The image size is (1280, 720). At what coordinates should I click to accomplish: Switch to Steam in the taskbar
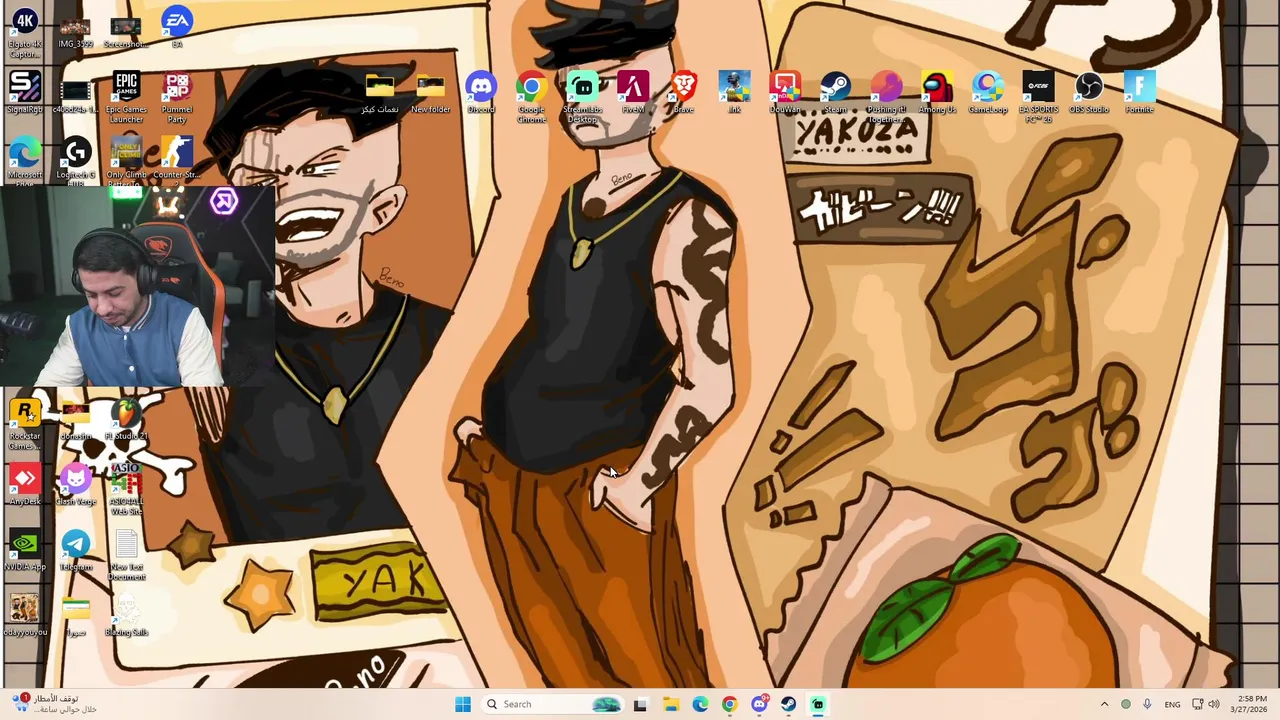click(789, 704)
